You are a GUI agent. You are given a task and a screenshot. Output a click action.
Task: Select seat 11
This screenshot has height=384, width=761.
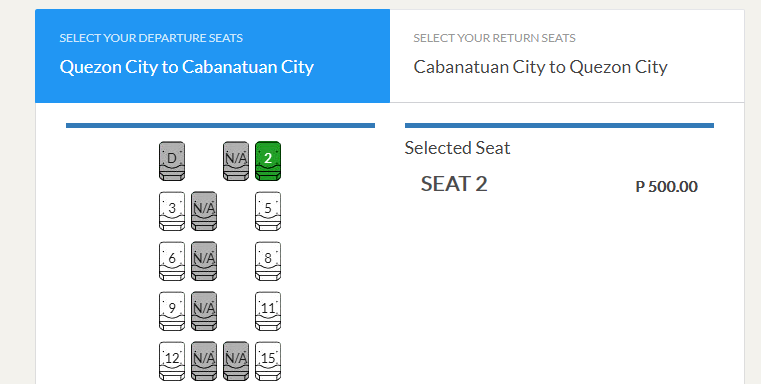coord(268,311)
